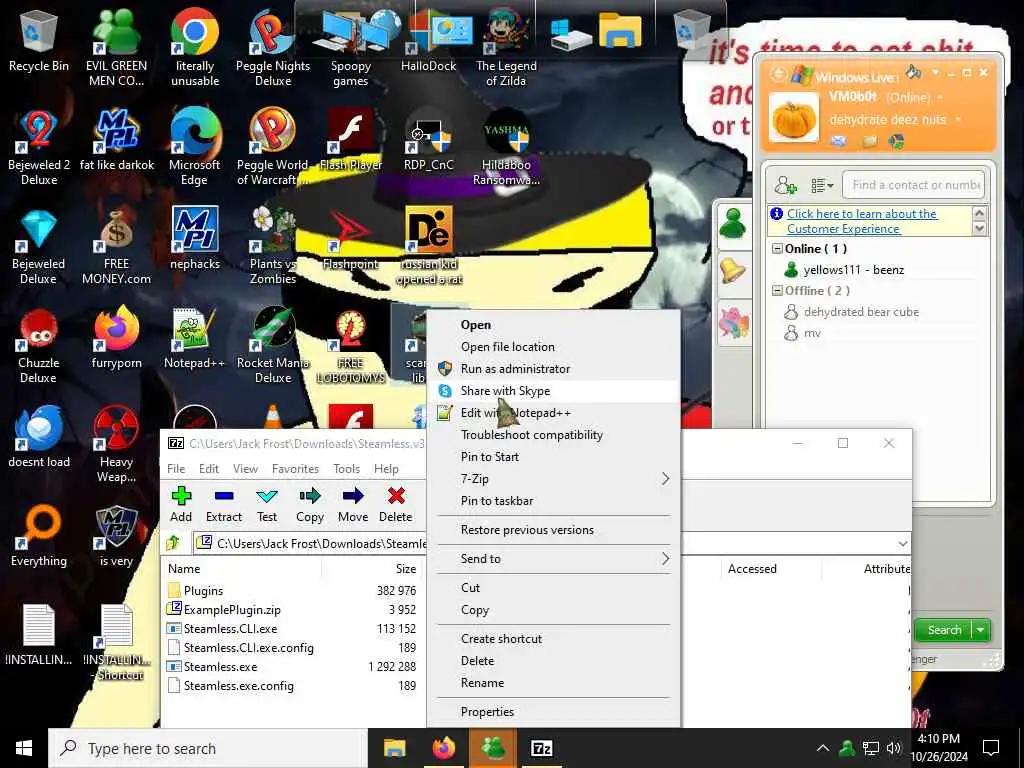Click the 7-Zip taskbar button
Viewport: 1024px width, 768px height.
pyautogui.click(x=541, y=748)
